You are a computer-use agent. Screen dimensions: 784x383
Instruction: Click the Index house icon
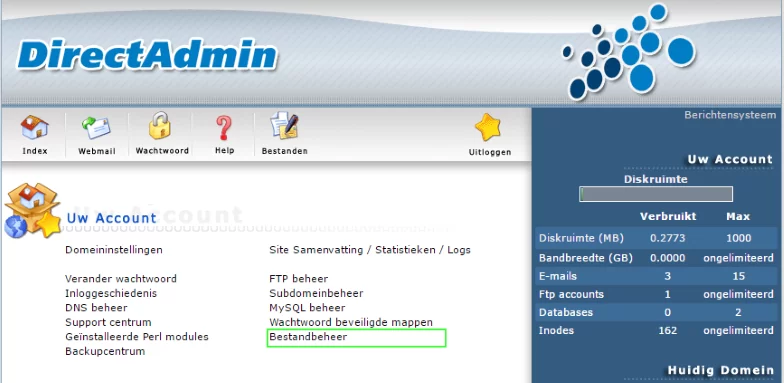(x=34, y=127)
